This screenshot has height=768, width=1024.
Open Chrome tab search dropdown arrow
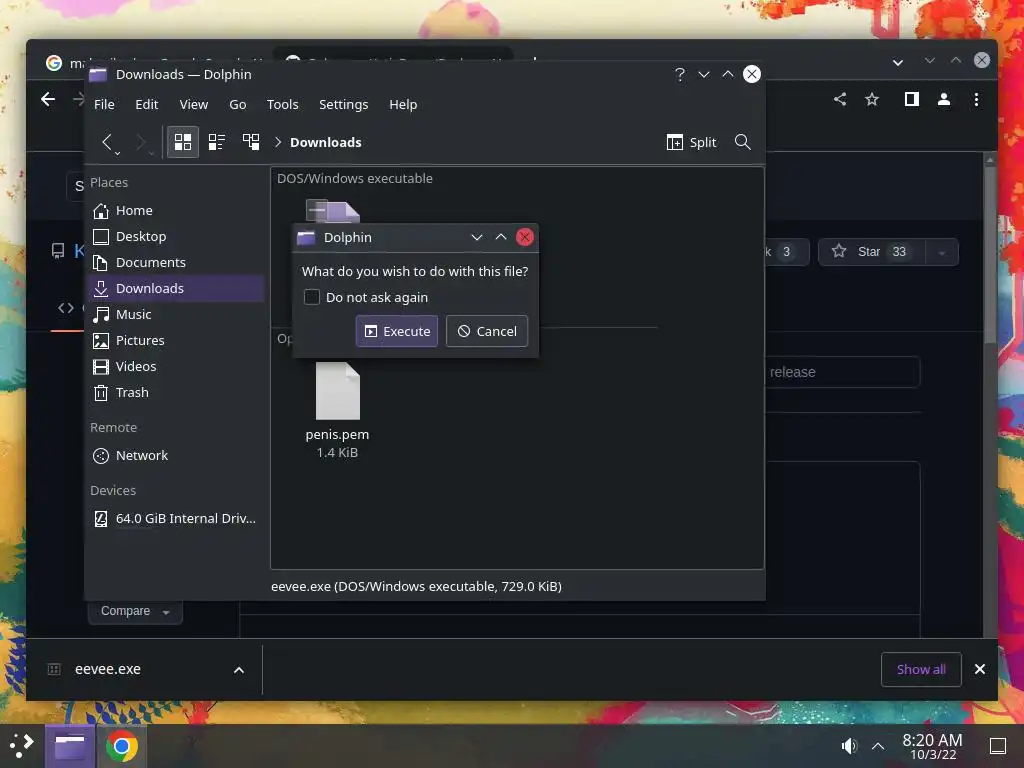coord(898,63)
